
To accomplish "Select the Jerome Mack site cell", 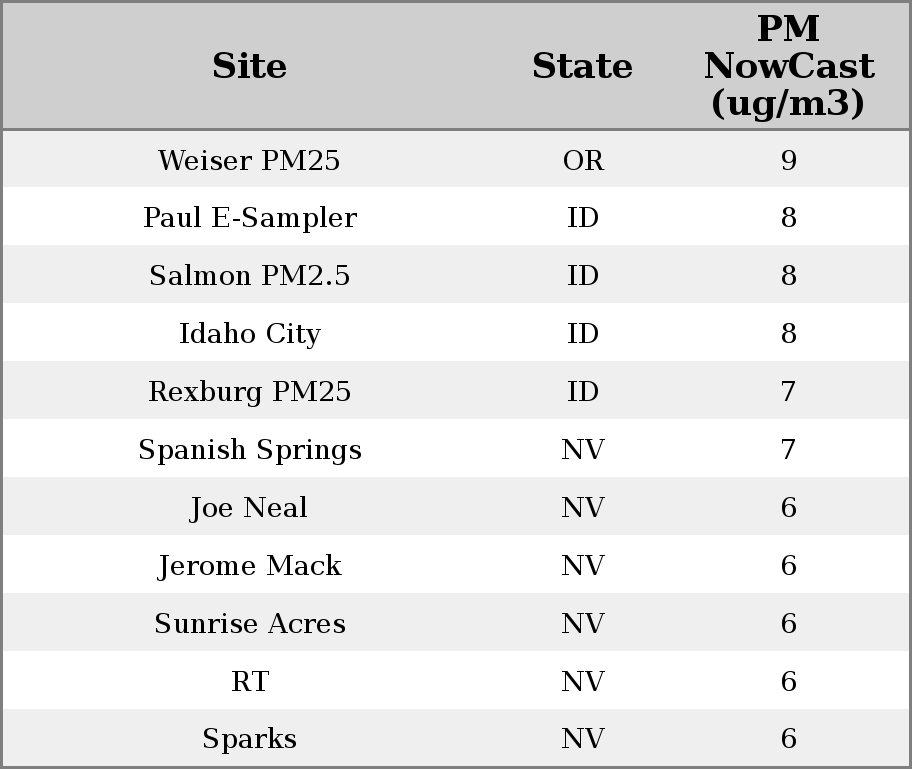I will tap(249, 566).
